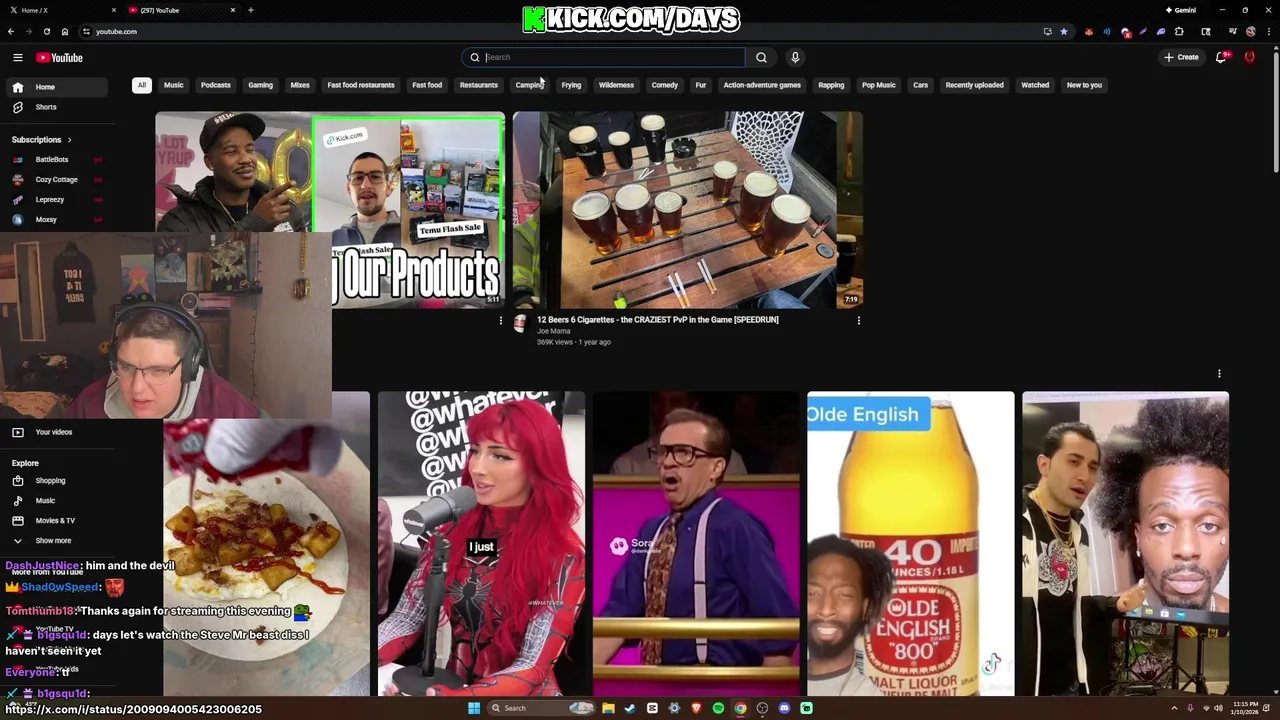This screenshot has width=1280, height=720.
Task: Select the Camping filter chip
Action: 529,85
